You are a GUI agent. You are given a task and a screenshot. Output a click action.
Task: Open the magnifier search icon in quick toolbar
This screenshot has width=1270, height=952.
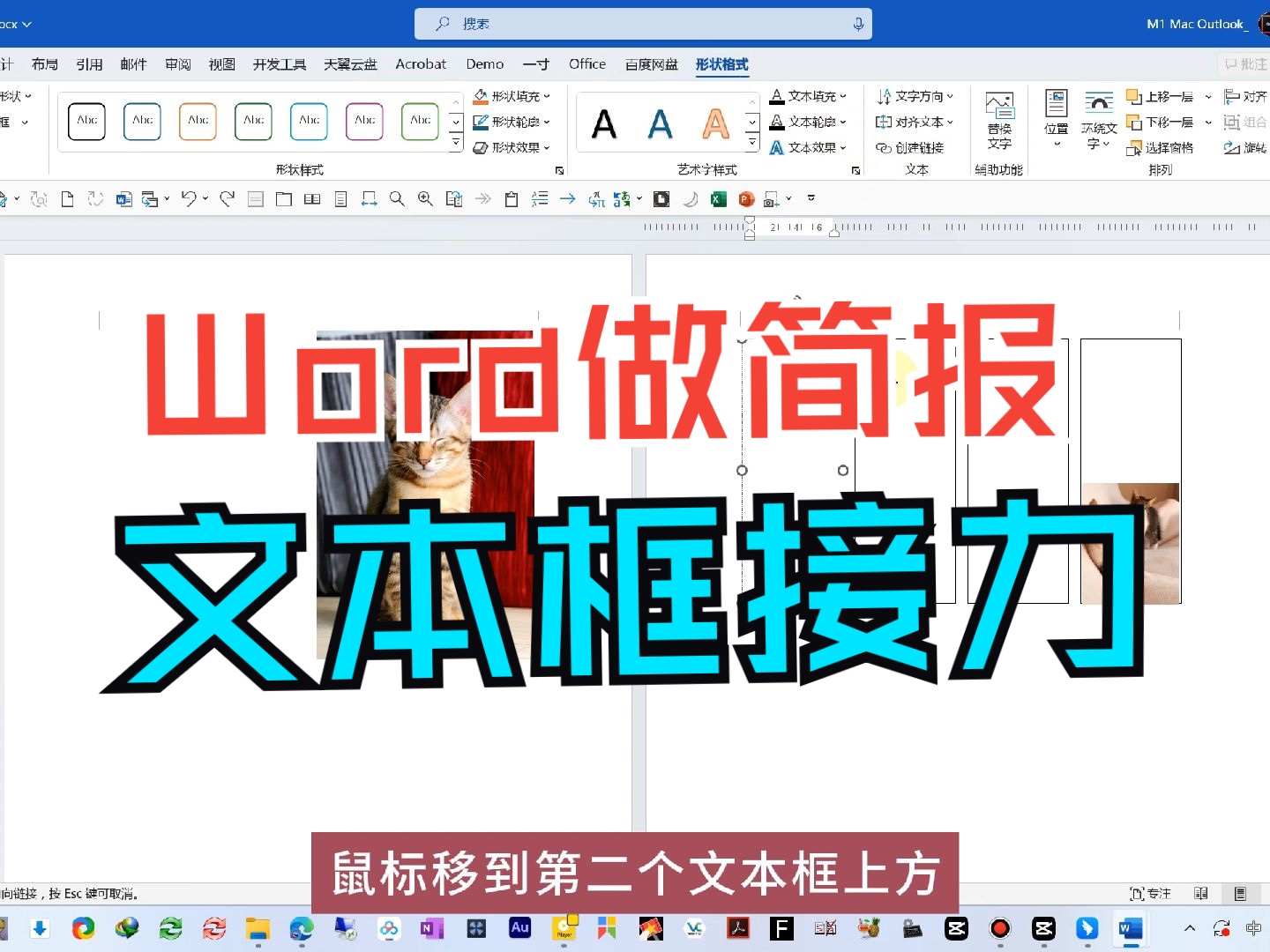point(397,198)
